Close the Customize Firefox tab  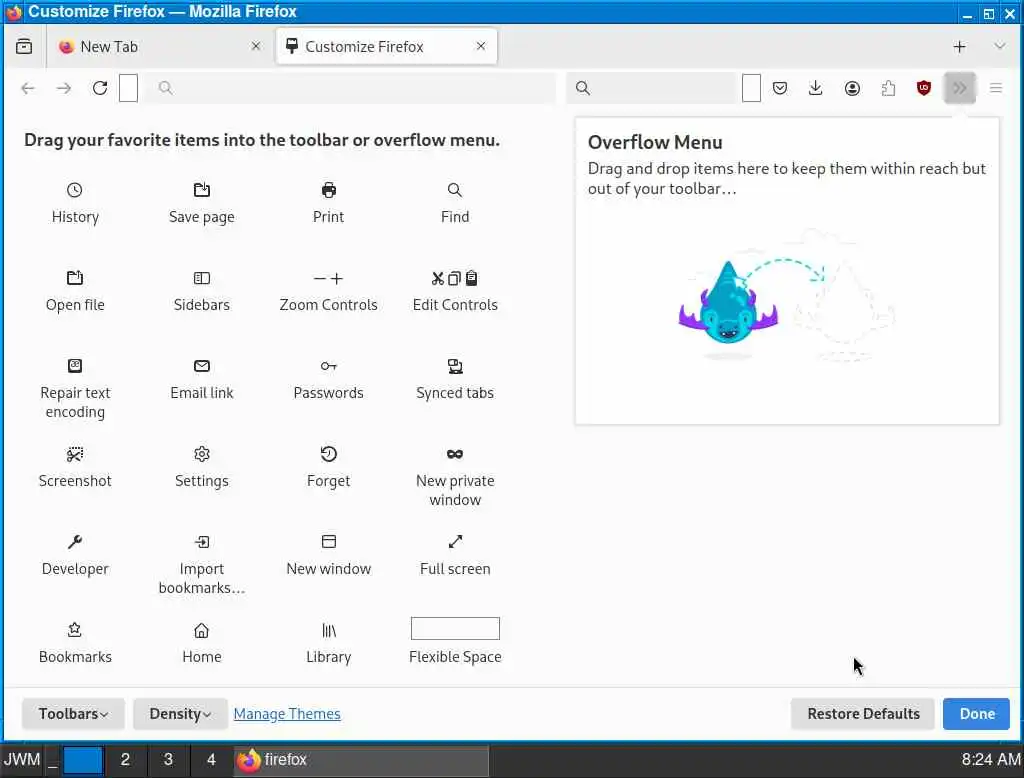481,46
